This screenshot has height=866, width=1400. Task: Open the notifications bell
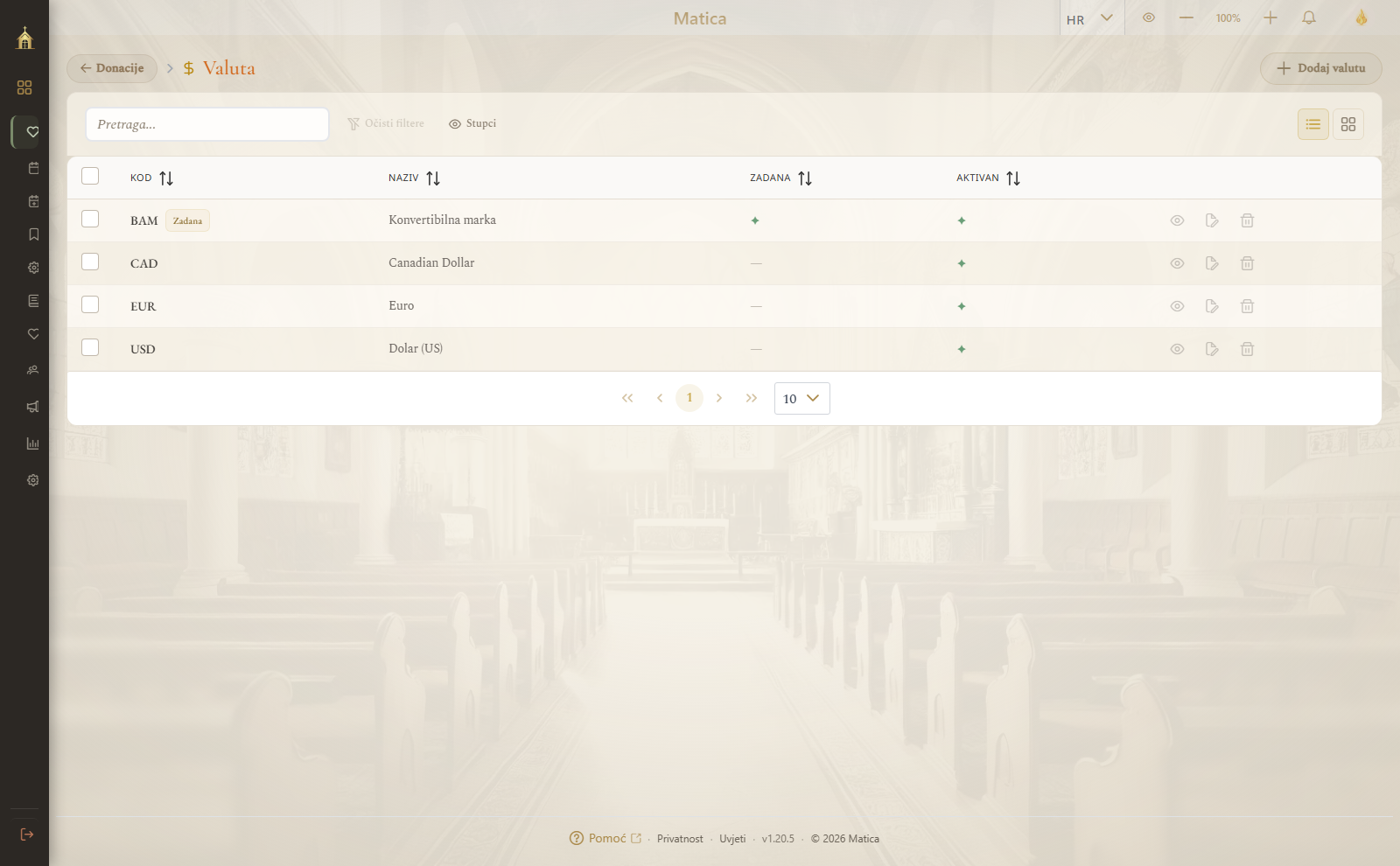[1309, 17]
